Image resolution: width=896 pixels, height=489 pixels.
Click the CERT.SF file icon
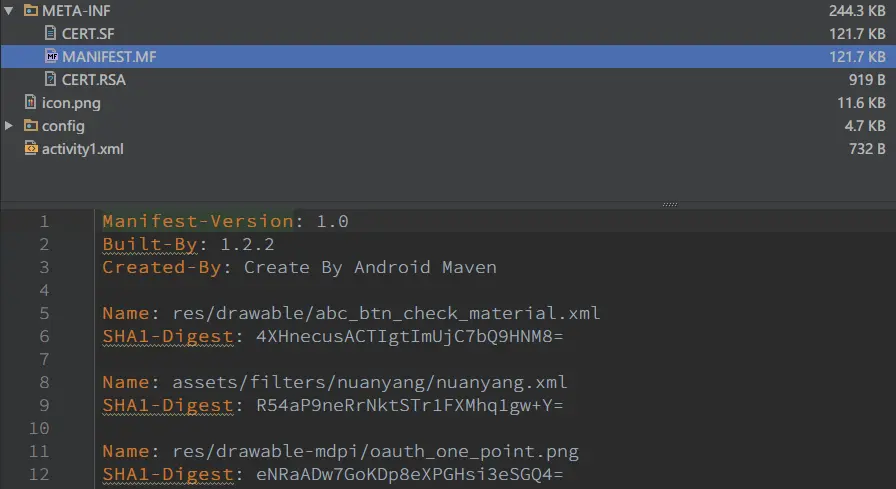(50, 33)
